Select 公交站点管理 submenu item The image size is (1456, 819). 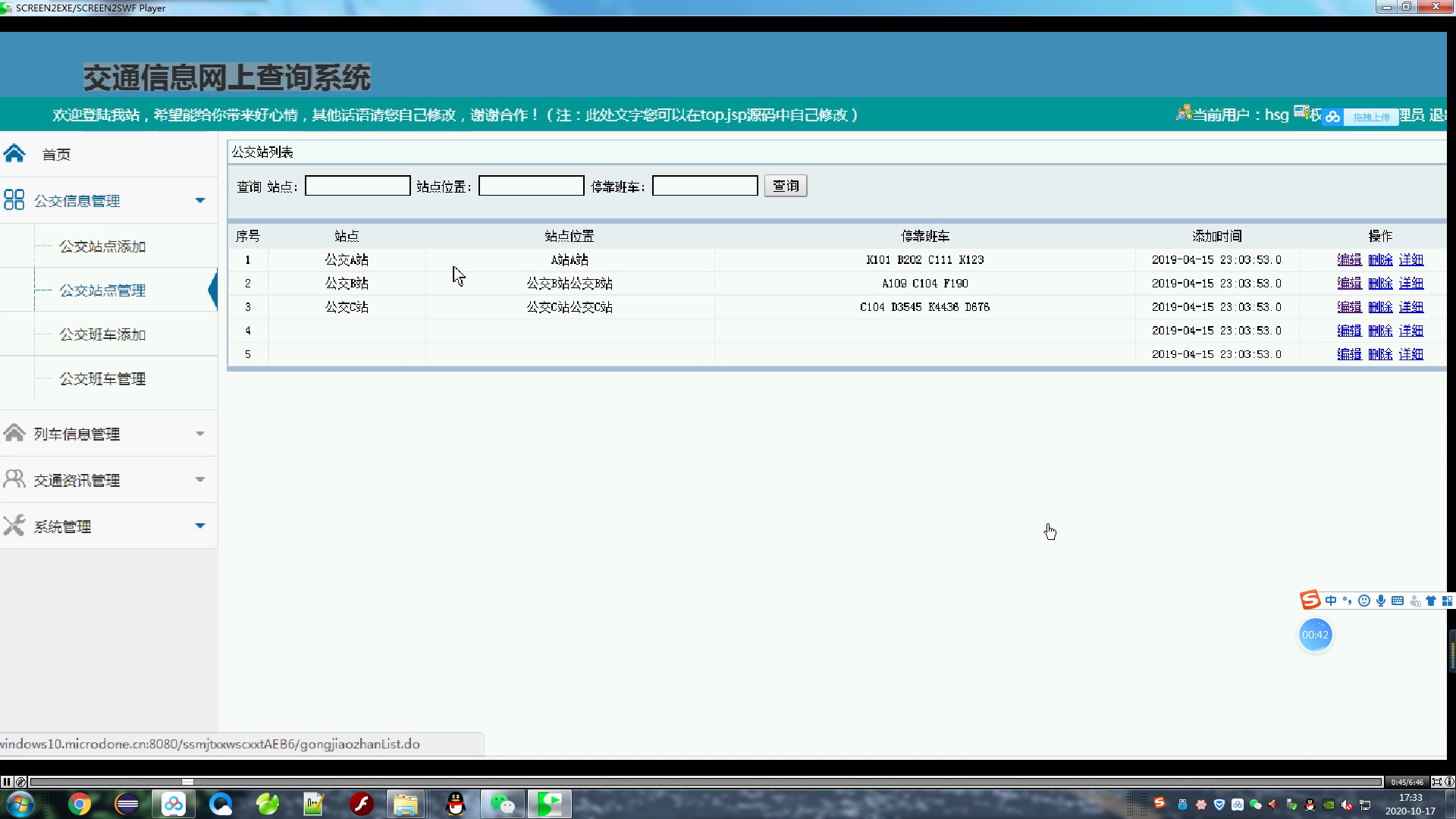click(x=102, y=290)
